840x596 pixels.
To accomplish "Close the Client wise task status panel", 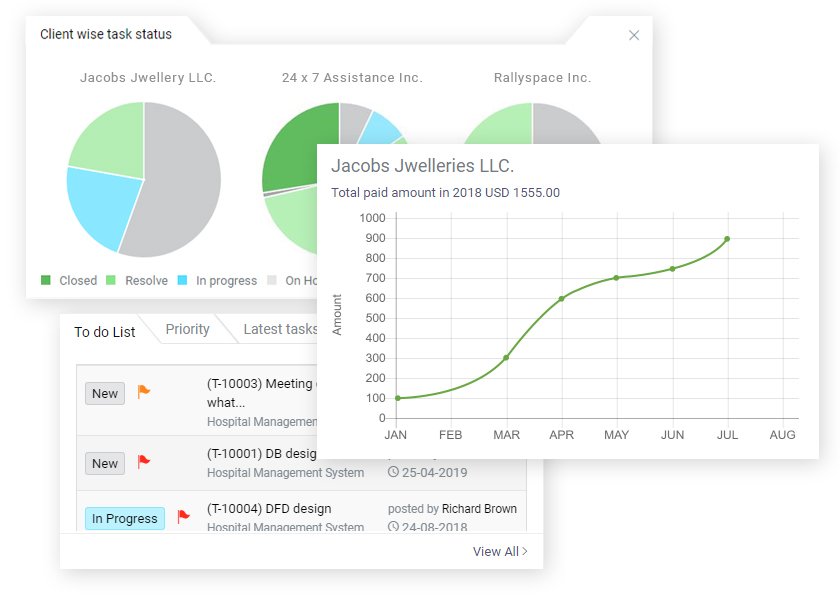I will click(x=634, y=35).
